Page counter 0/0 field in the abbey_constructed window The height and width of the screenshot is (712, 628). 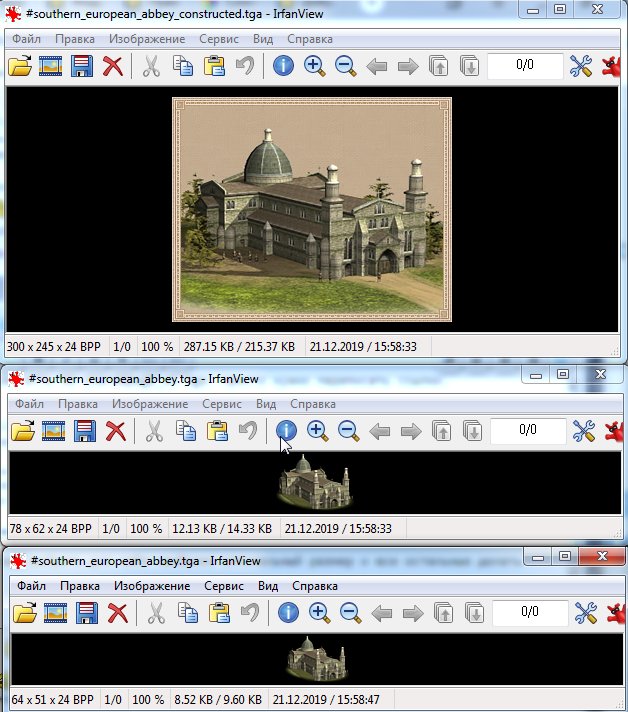coord(525,65)
